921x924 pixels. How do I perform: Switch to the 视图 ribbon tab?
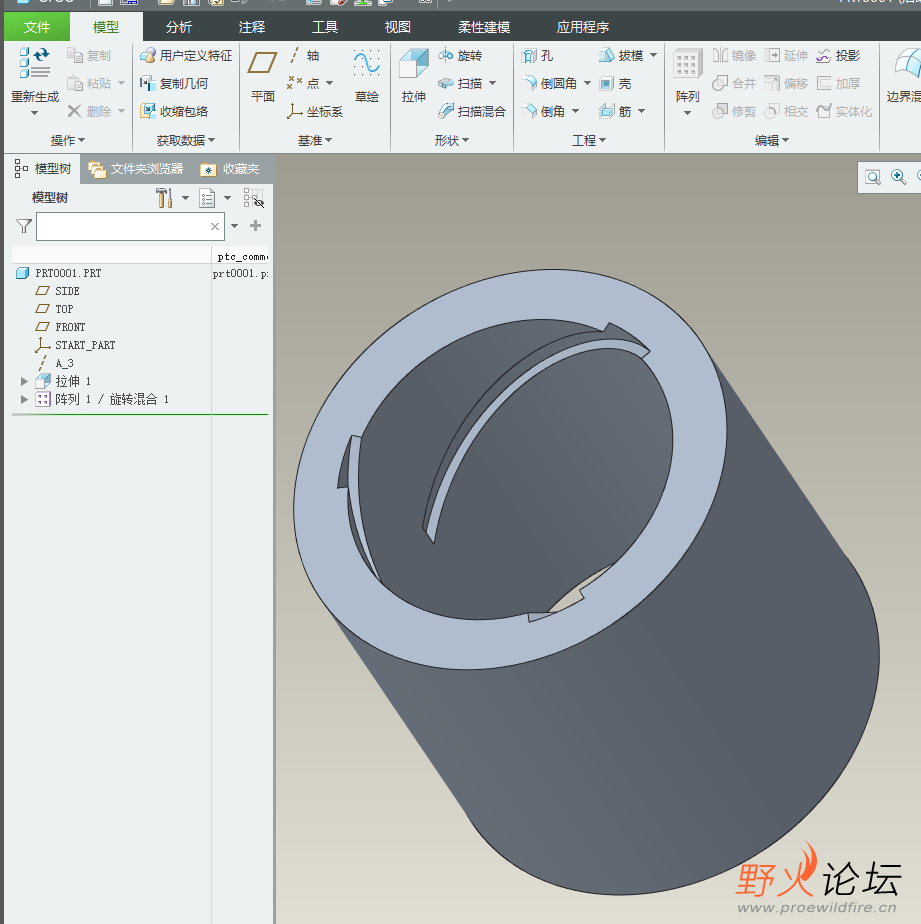tap(398, 27)
